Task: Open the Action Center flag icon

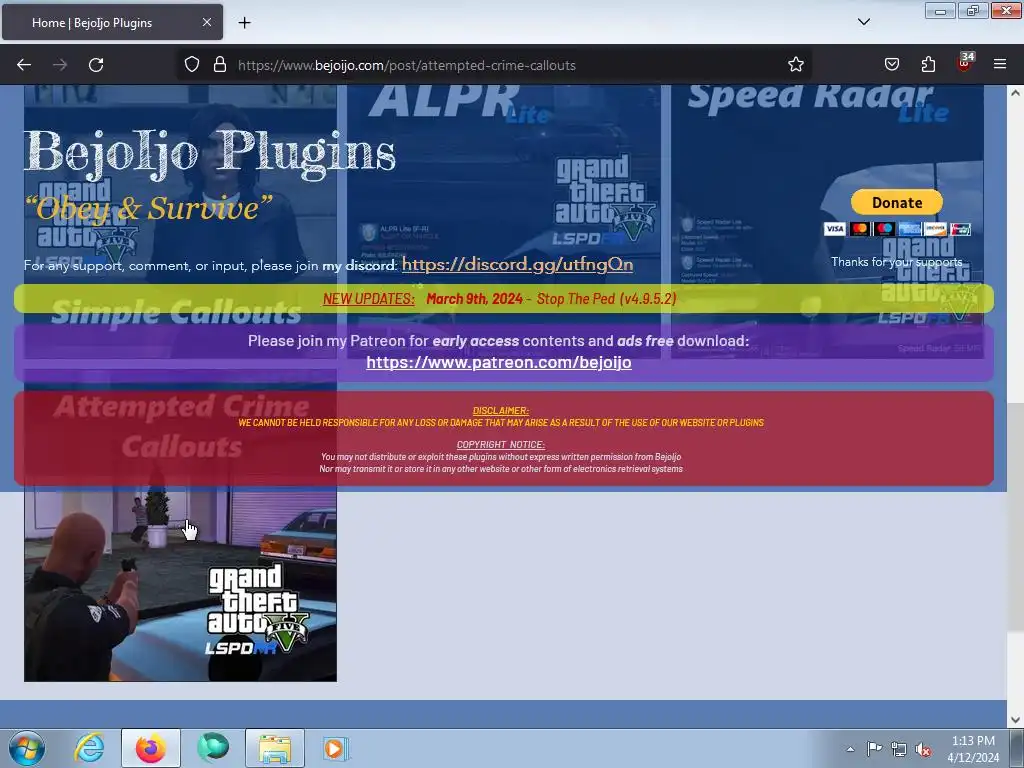Action: coord(874,749)
